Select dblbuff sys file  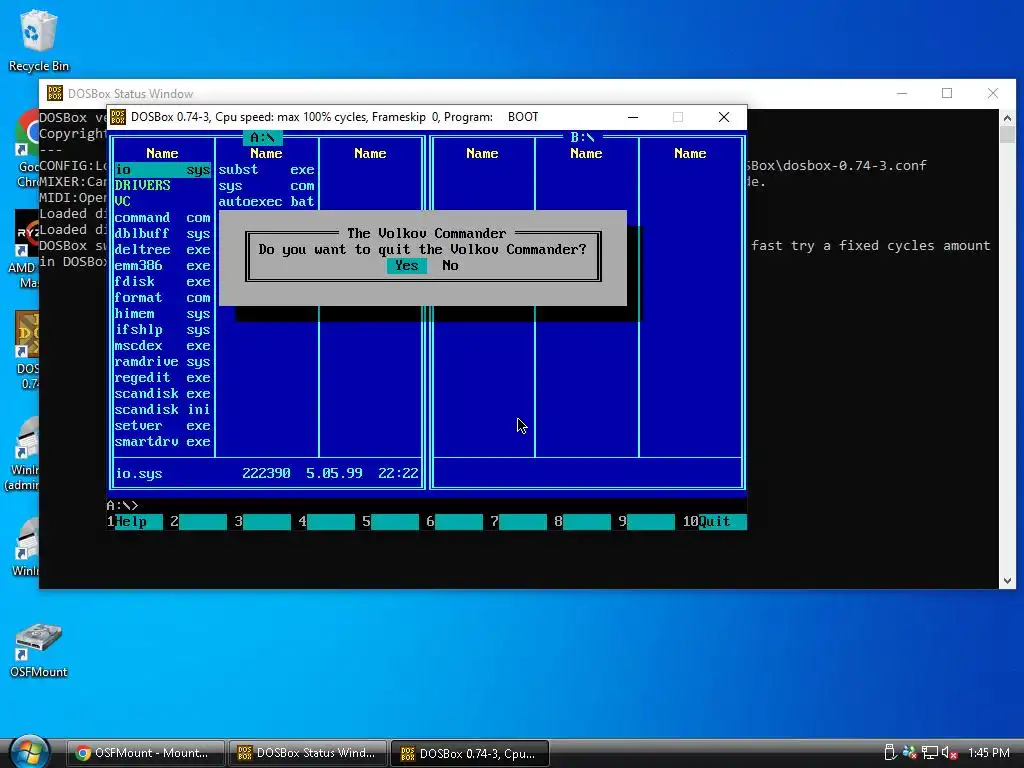point(163,234)
